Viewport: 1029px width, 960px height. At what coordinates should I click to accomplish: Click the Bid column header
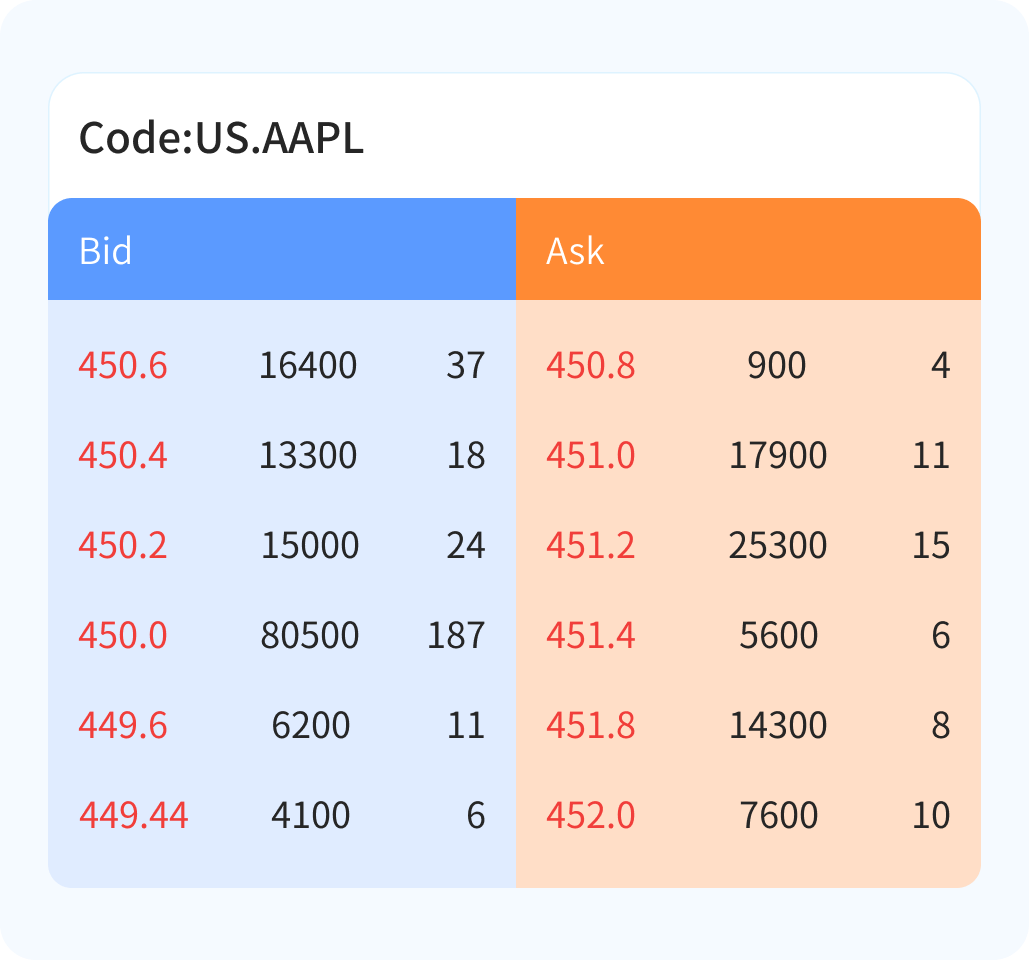(x=106, y=250)
